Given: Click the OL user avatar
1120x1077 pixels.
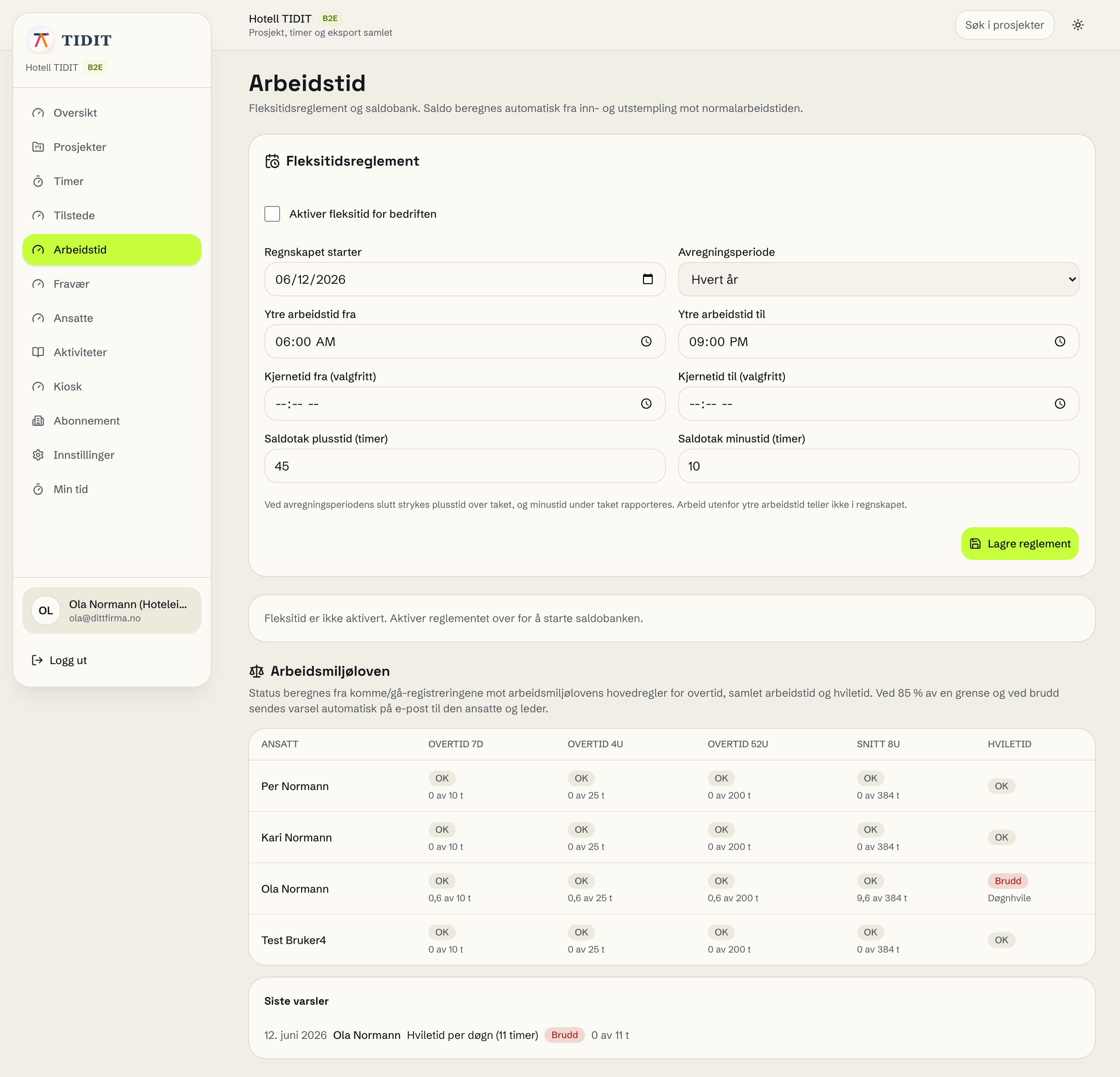Looking at the screenshot, I should coord(46,610).
